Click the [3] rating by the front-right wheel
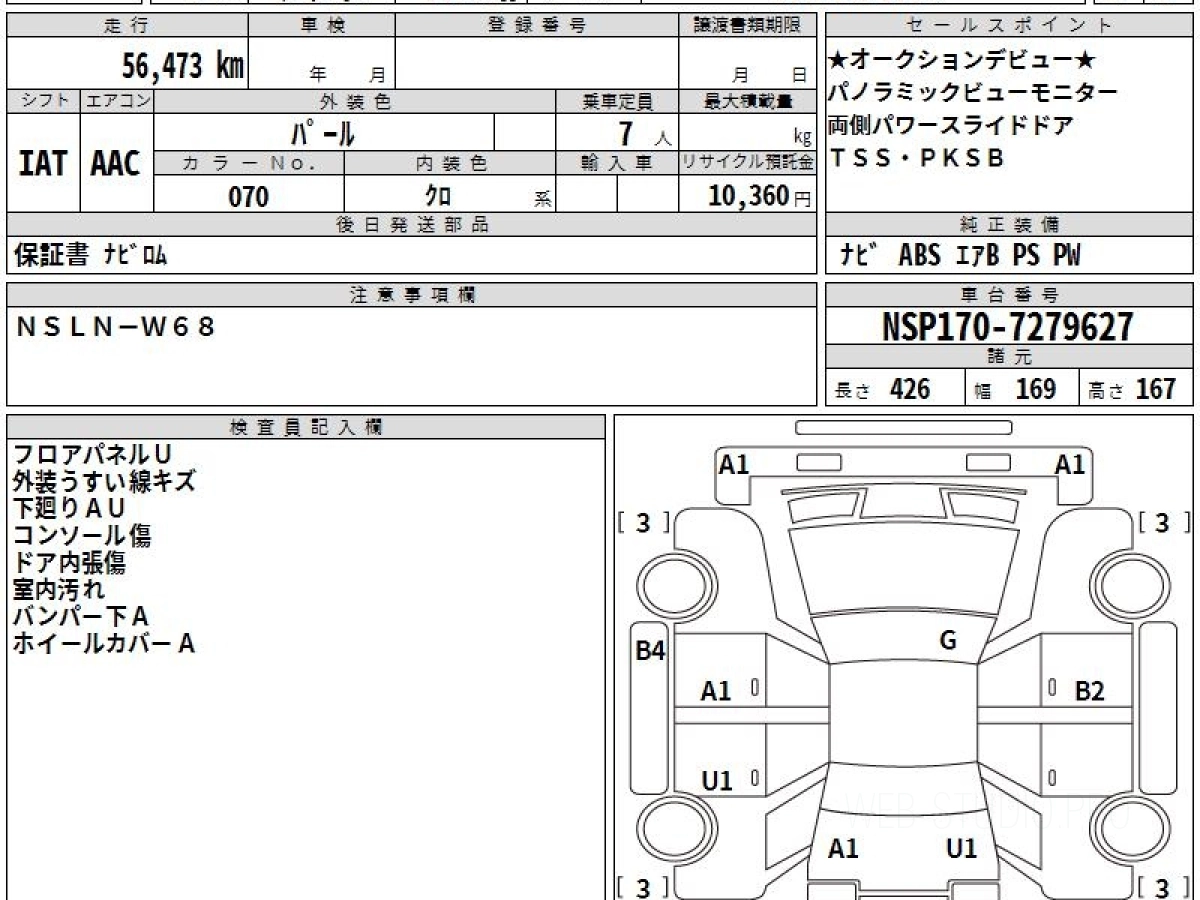The height and width of the screenshot is (900, 1200). pos(1164,522)
